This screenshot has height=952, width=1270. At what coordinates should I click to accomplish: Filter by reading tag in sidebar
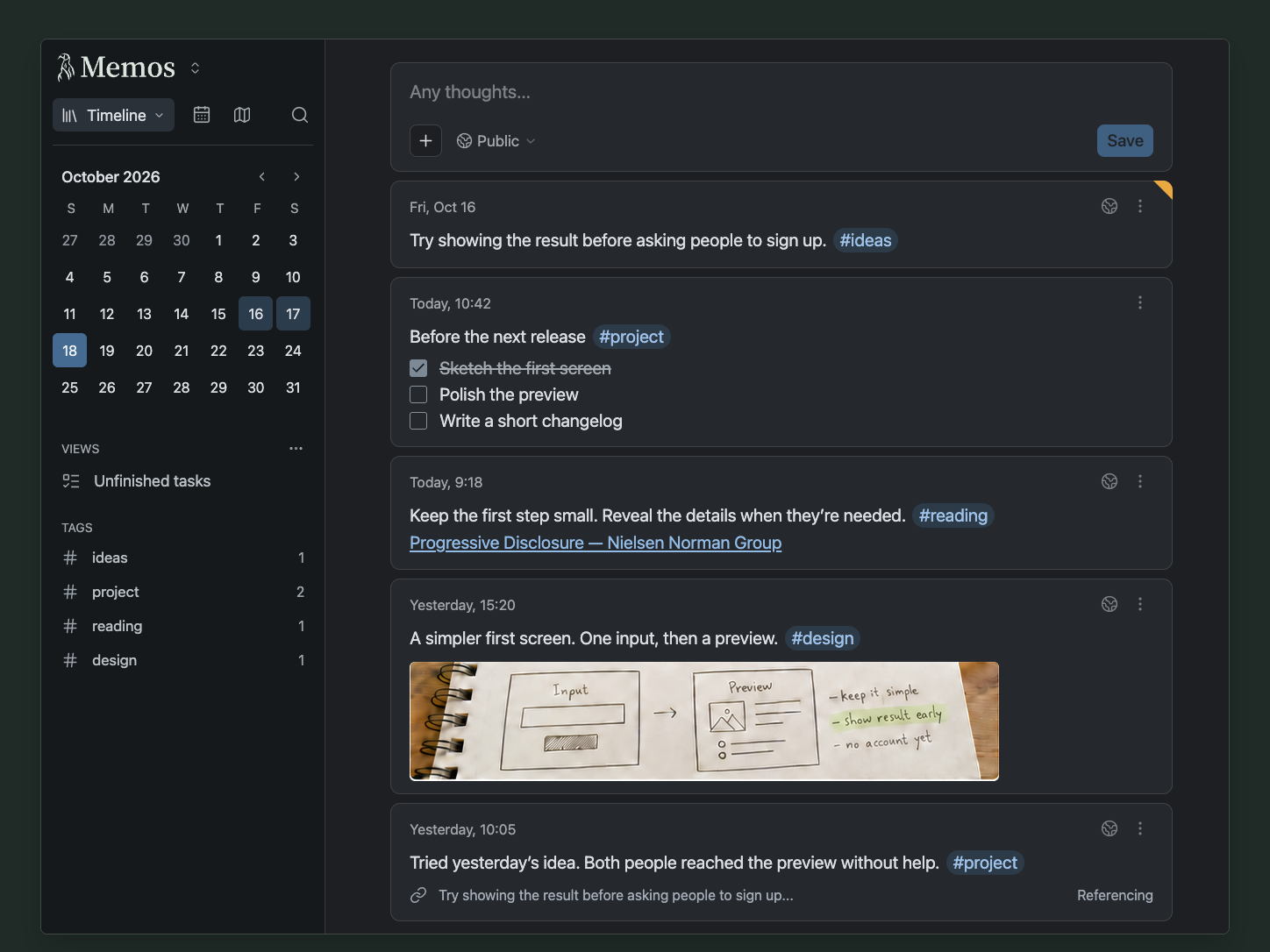tap(183, 626)
